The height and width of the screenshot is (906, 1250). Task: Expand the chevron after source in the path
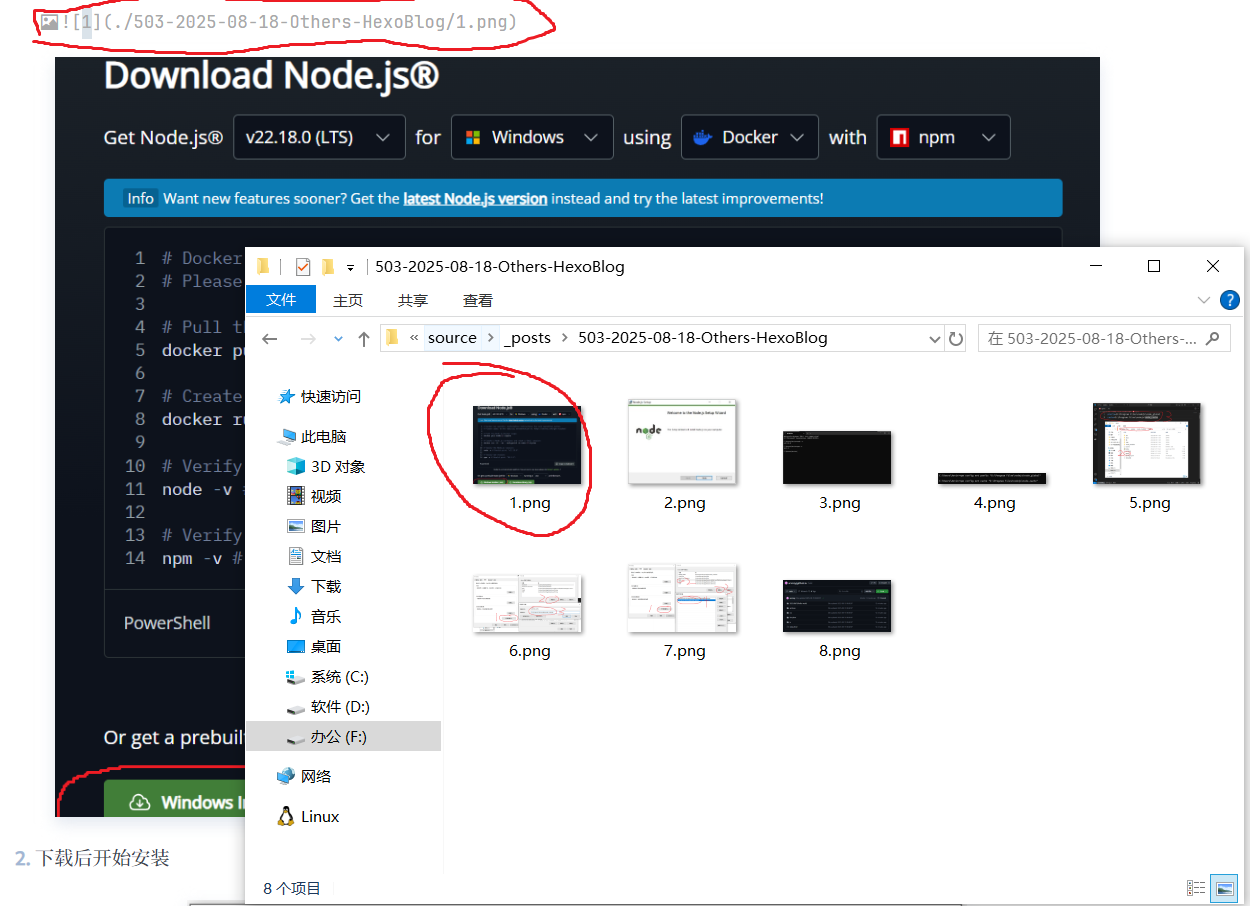pyautogui.click(x=491, y=338)
